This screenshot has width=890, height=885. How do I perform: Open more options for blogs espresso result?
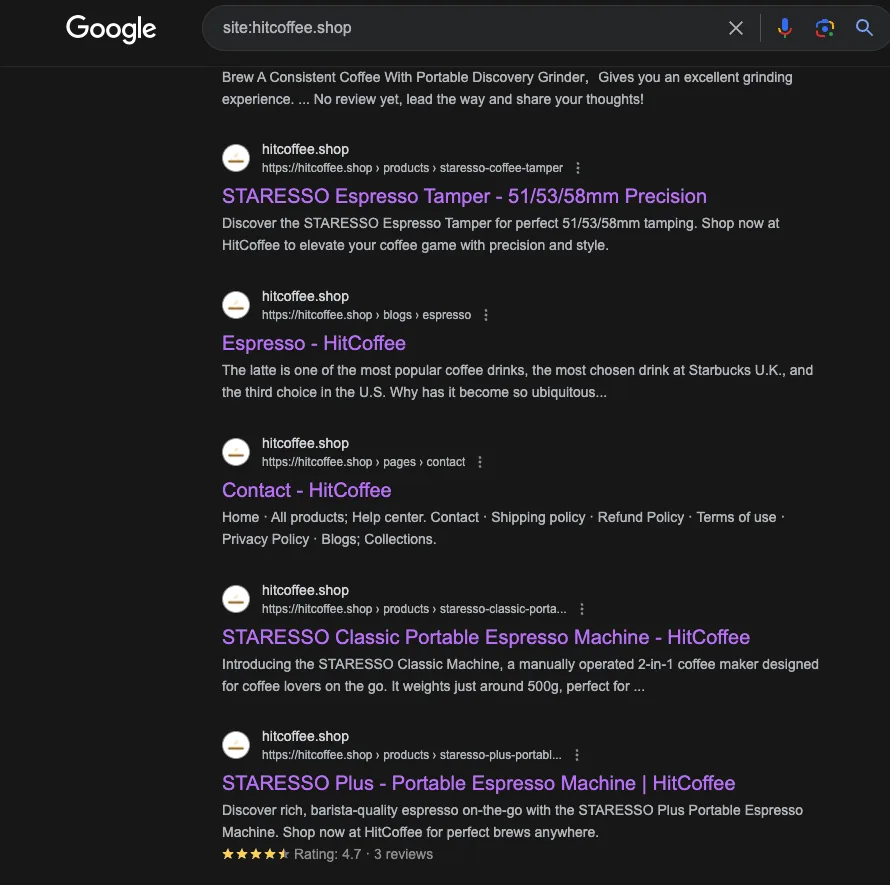(x=486, y=315)
